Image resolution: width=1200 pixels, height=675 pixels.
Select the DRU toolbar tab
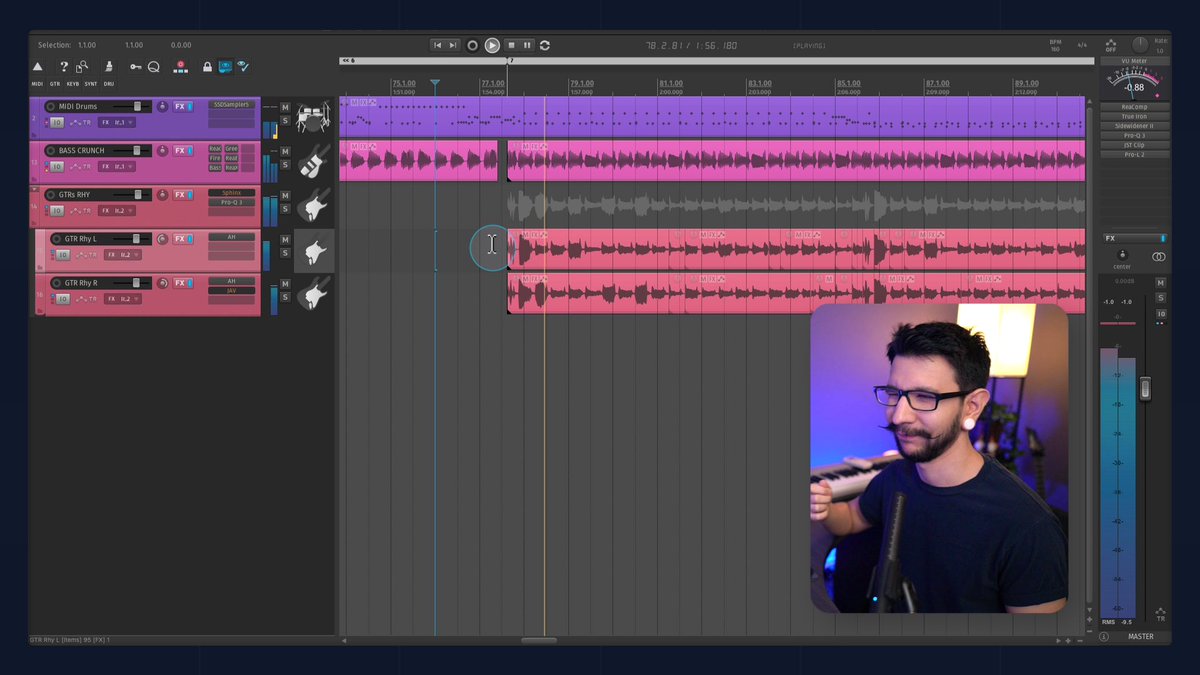click(x=108, y=84)
